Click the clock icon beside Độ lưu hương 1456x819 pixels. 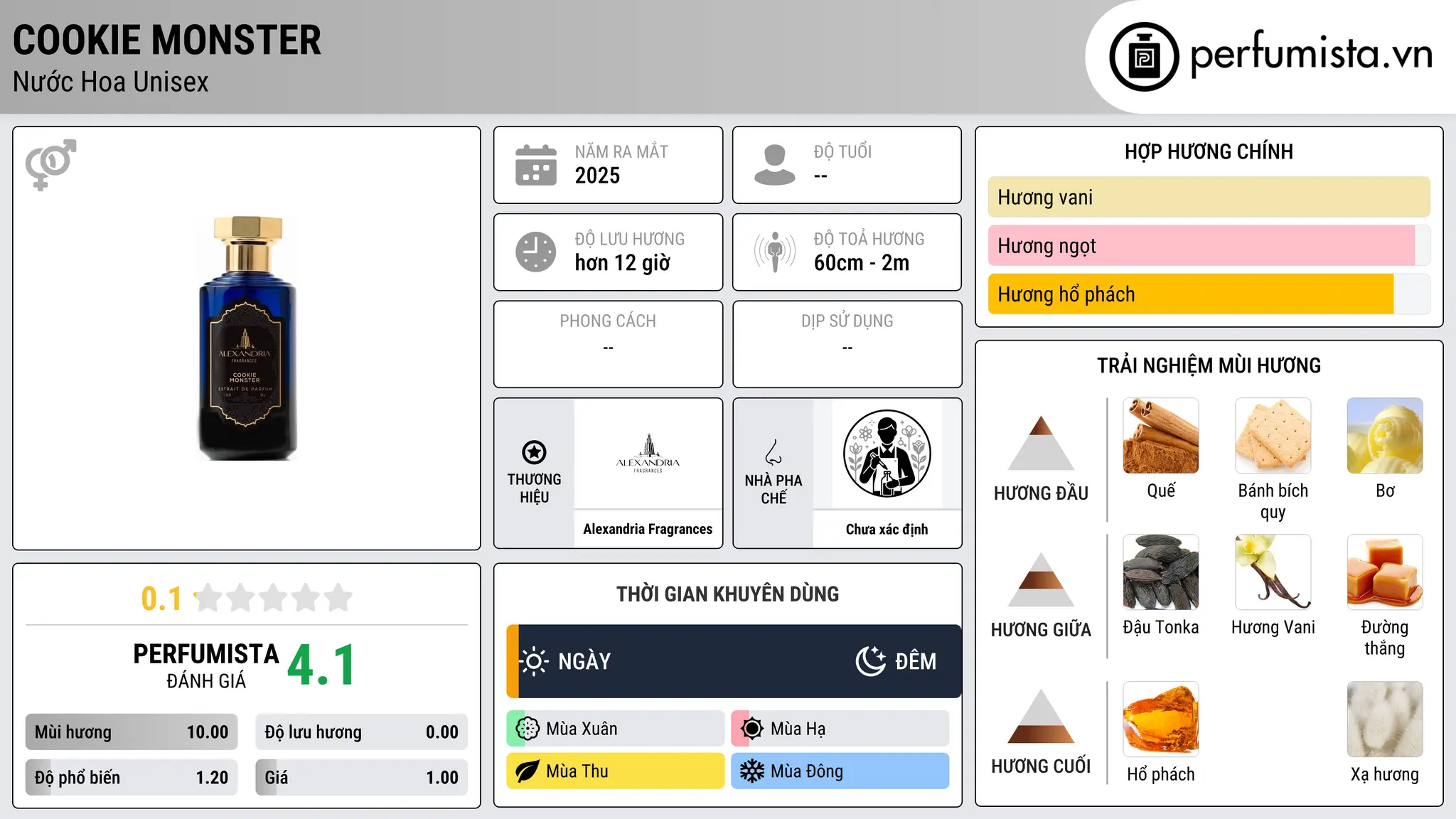point(536,252)
